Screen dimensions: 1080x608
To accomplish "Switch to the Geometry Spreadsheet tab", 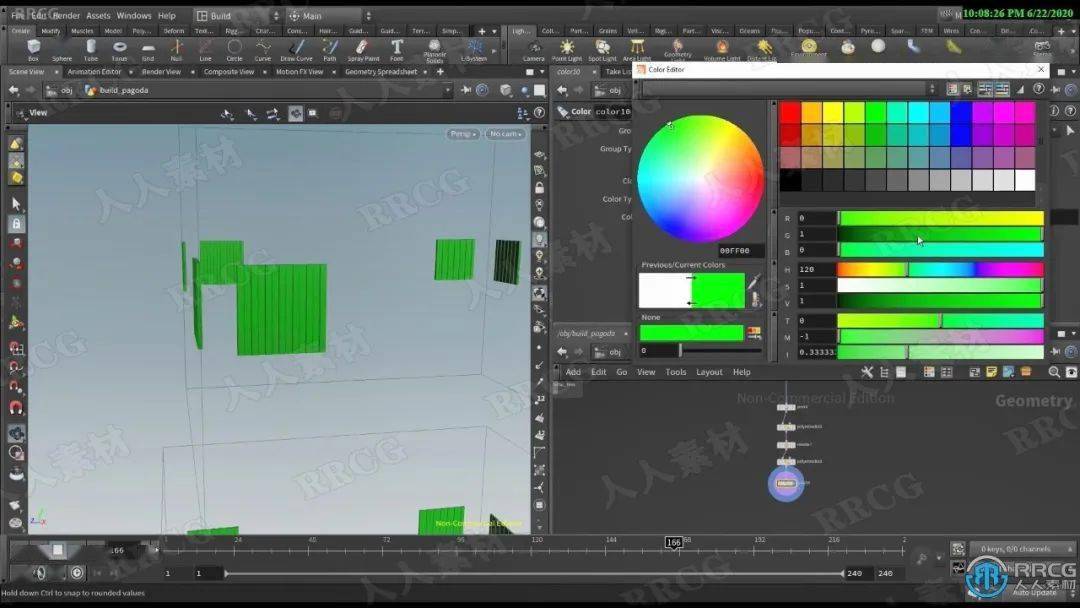I will [381, 72].
